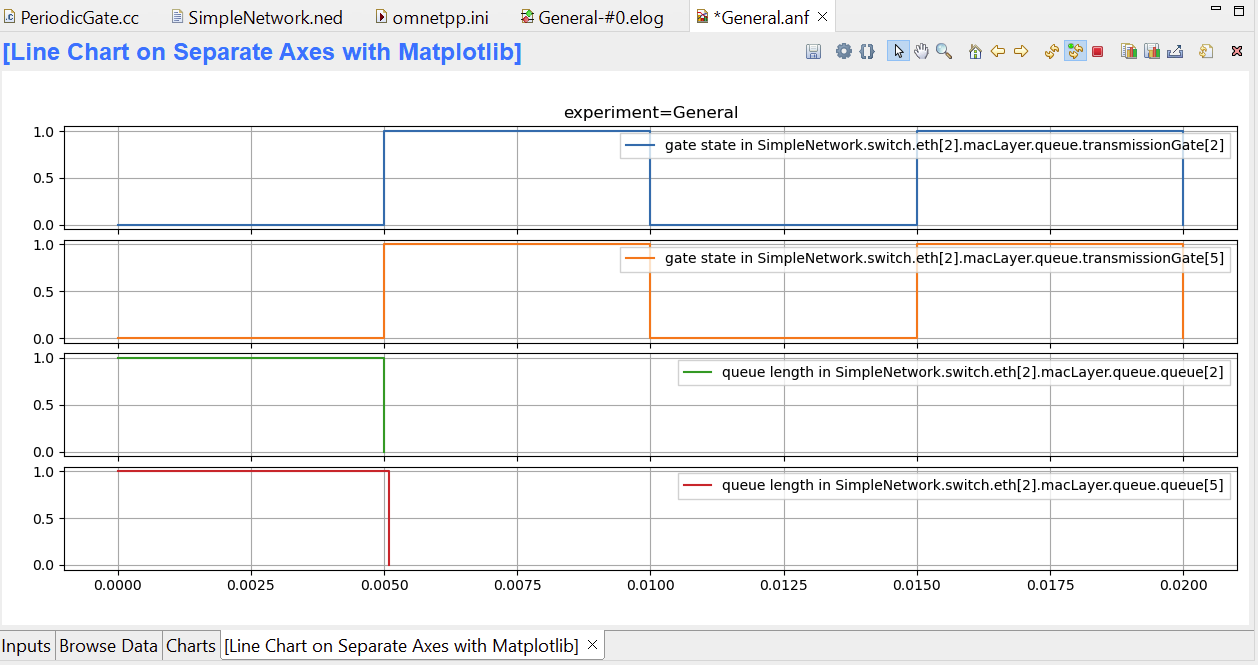Stop chart script with red square icon

[x=1098, y=52]
